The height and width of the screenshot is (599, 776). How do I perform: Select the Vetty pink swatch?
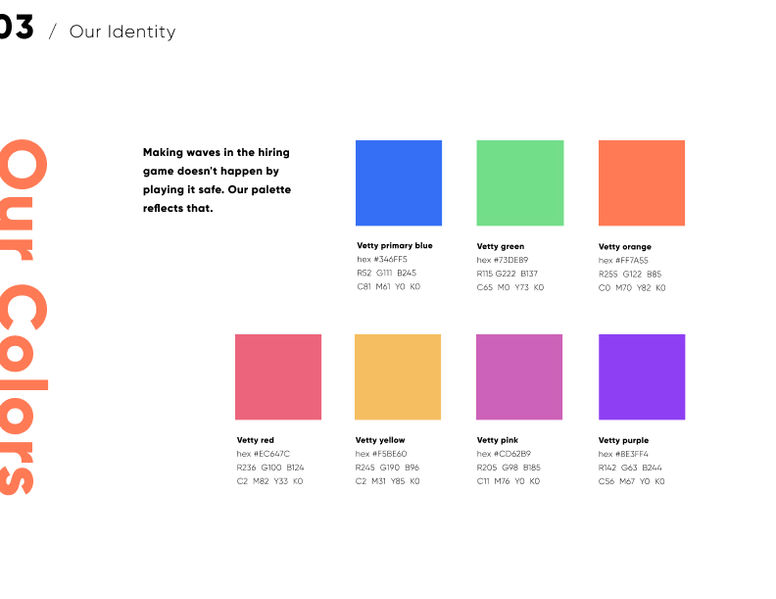519,377
